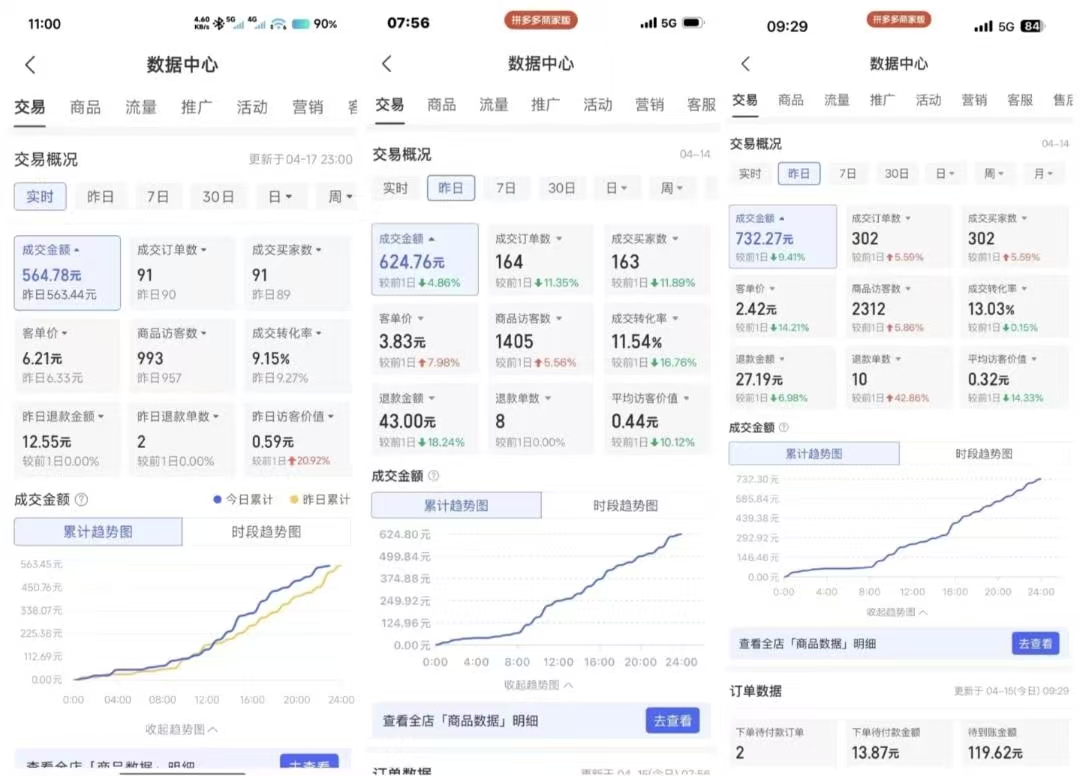Tap the 90% battery icon in the 11:00 screen
The image size is (1080, 776).
pos(301,24)
